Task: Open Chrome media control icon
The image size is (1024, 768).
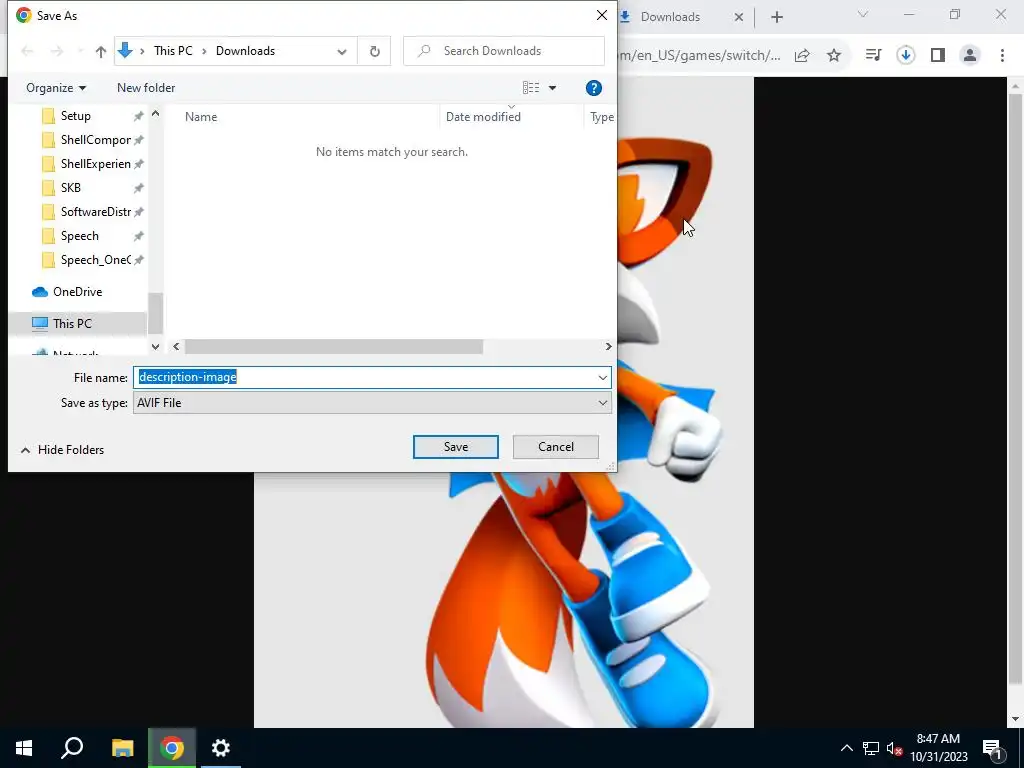Action: [873, 56]
